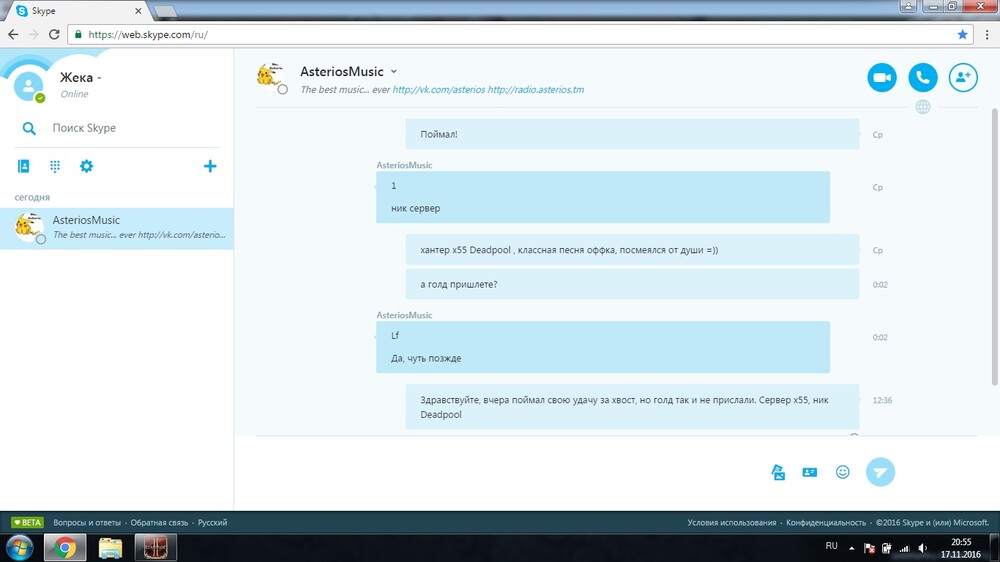
Task: Click message about хантер x55 Deadpool
Action: tap(632, 250)
